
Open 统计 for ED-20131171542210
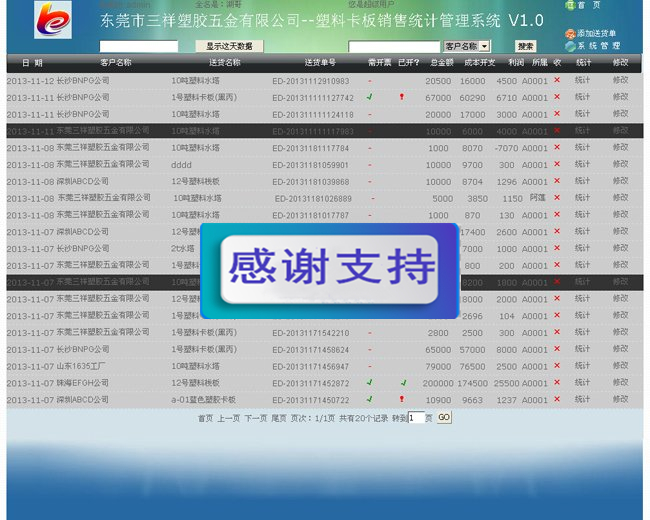click(x=582, y=332)
